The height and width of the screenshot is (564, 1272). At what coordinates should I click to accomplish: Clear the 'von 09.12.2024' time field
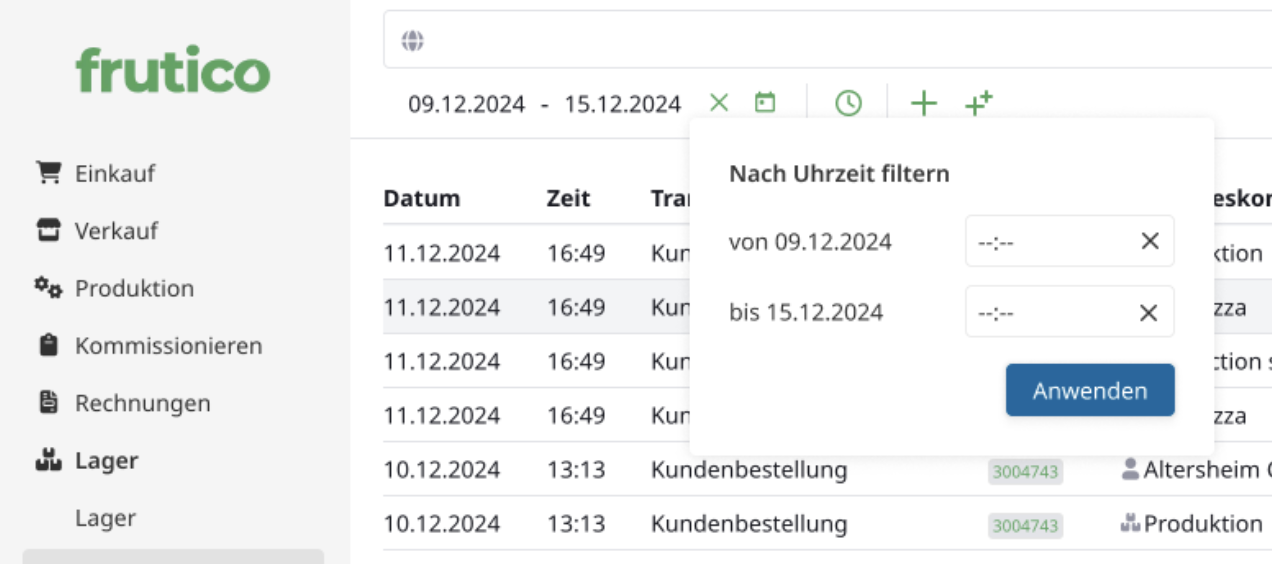[x=1149, y=241]
